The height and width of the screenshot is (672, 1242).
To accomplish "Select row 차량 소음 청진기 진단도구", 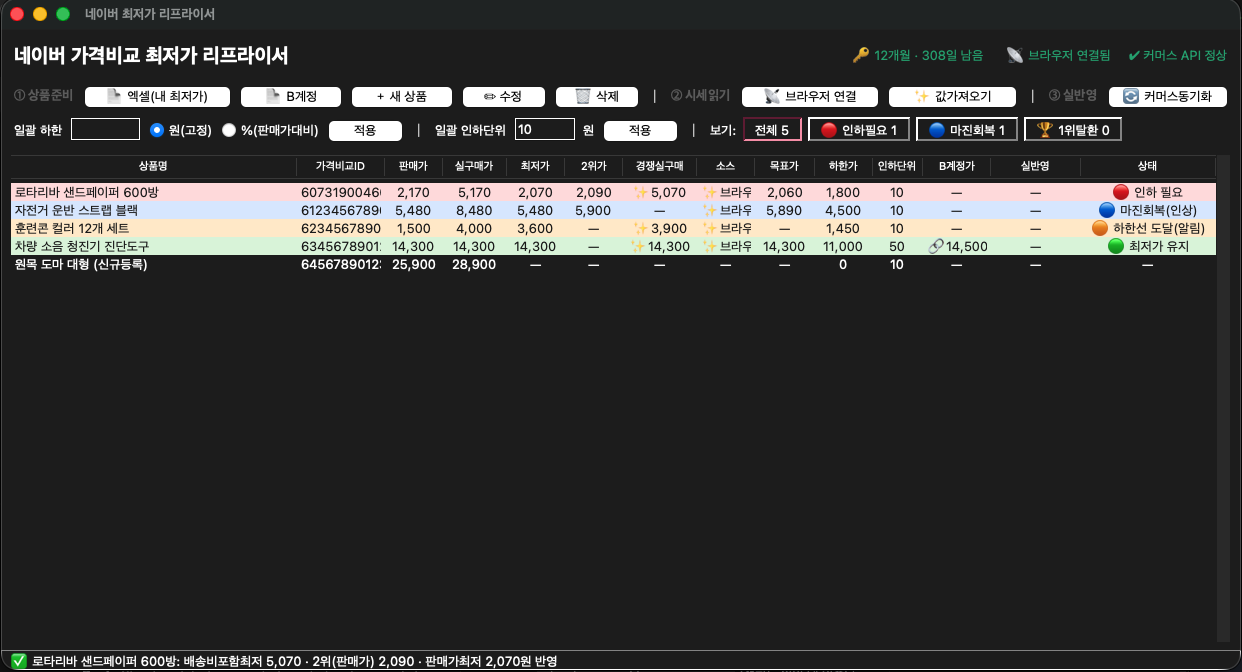I will (x=613, y=246).
